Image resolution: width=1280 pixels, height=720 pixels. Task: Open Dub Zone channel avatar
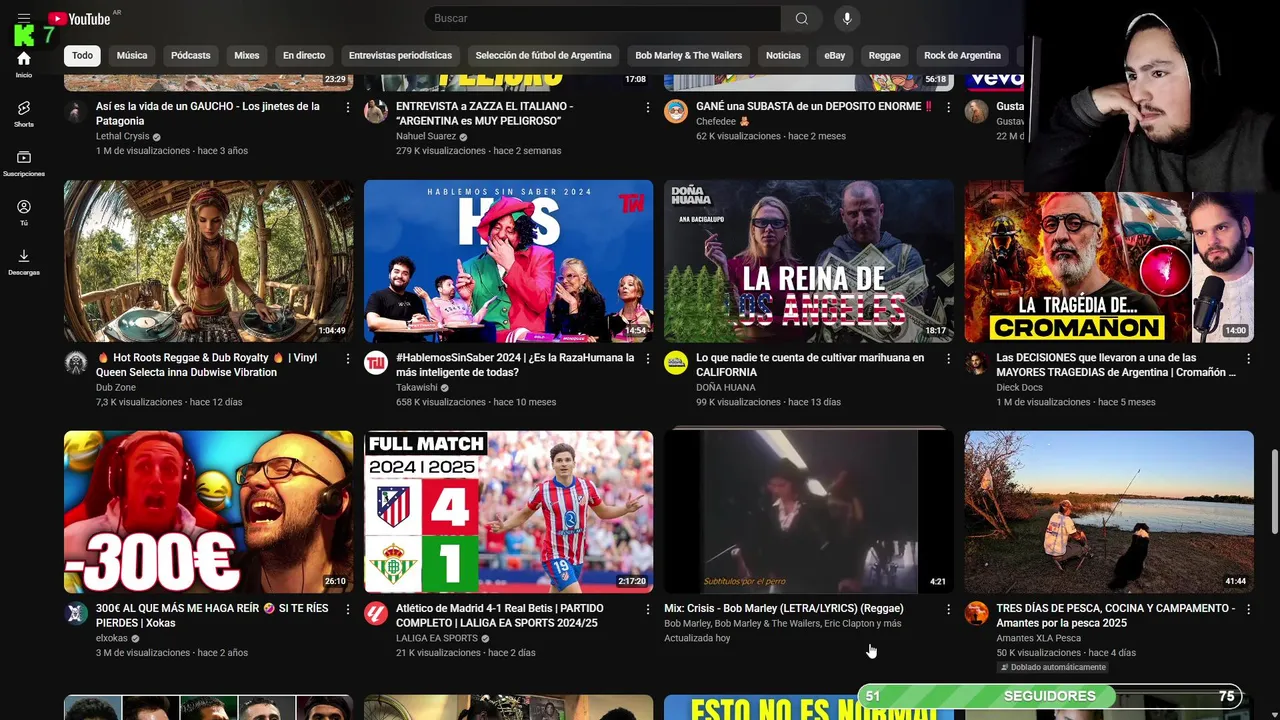tap(76, 362)
